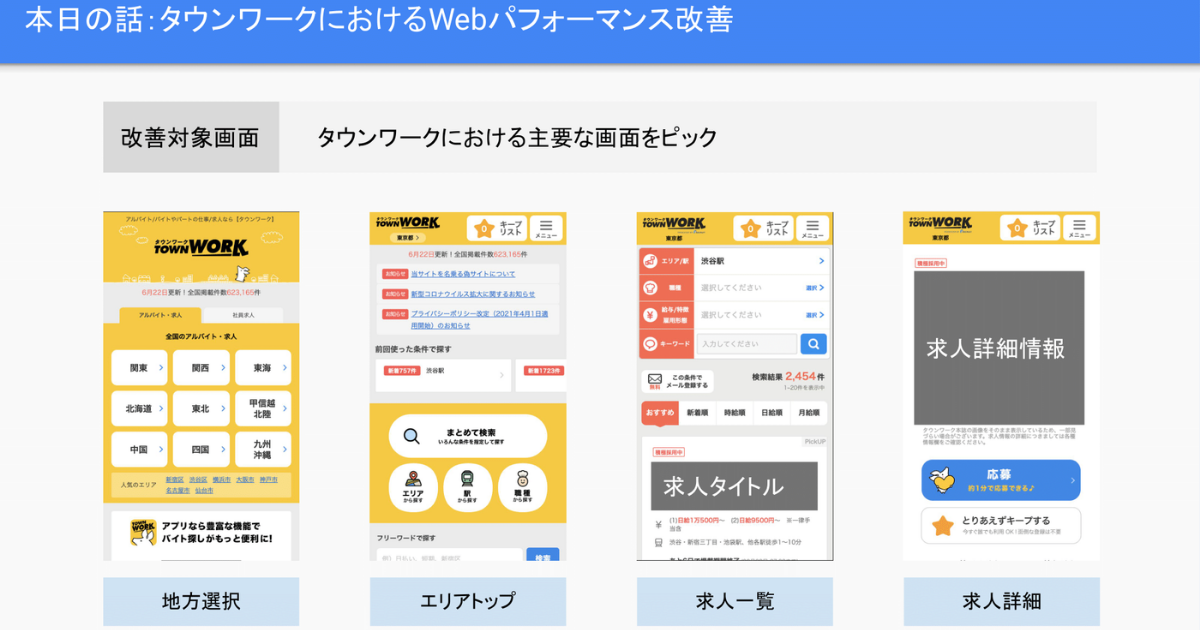Select the 日給順 sort tab
Screen dimensions: 1200x630
click(771, 412)
